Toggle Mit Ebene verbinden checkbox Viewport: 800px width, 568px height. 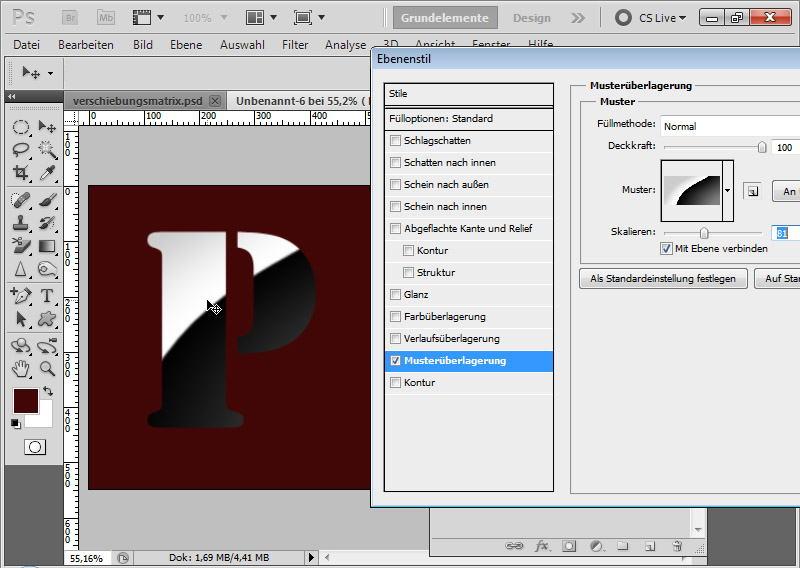tap(667, 248)
